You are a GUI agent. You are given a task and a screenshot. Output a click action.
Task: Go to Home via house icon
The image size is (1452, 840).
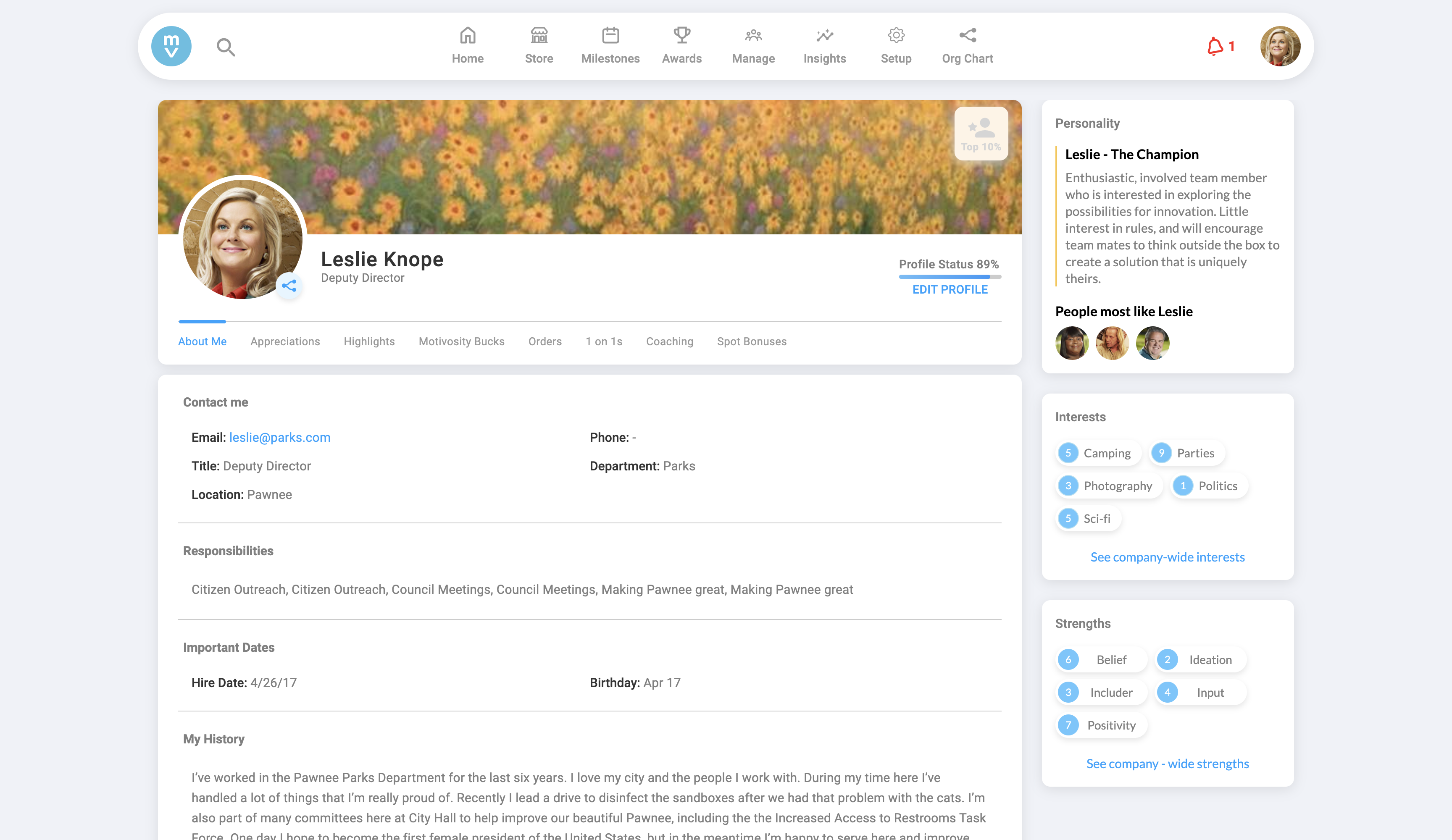(x=467, y=36)
